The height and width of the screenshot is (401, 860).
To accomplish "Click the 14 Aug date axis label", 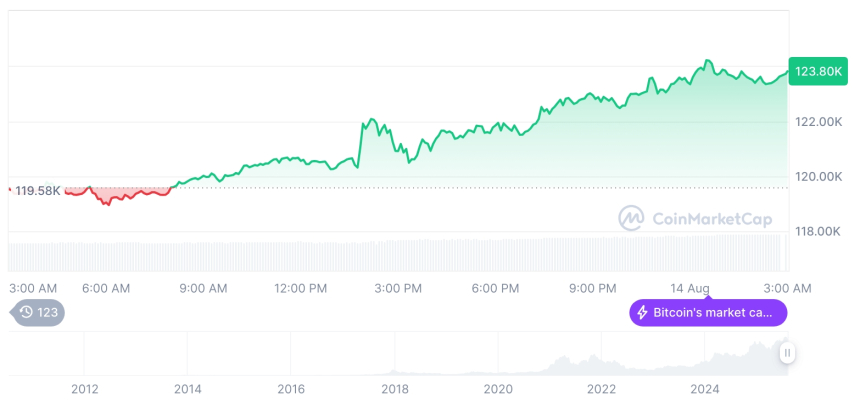I will point(691,288).
